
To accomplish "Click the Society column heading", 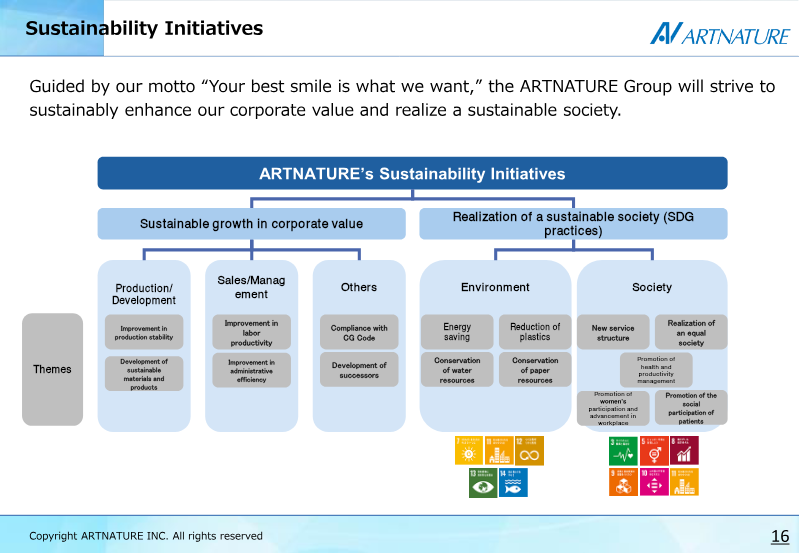I will [x=652, y=287].
